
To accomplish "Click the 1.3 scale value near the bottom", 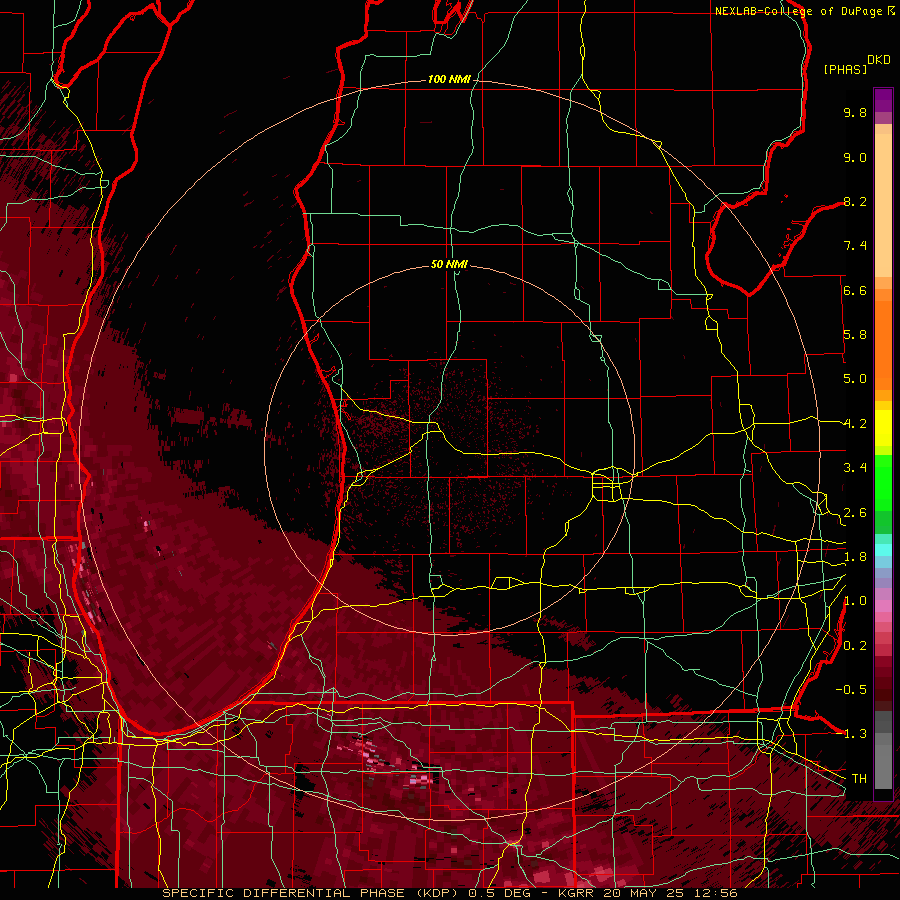I will click(855, 734).
